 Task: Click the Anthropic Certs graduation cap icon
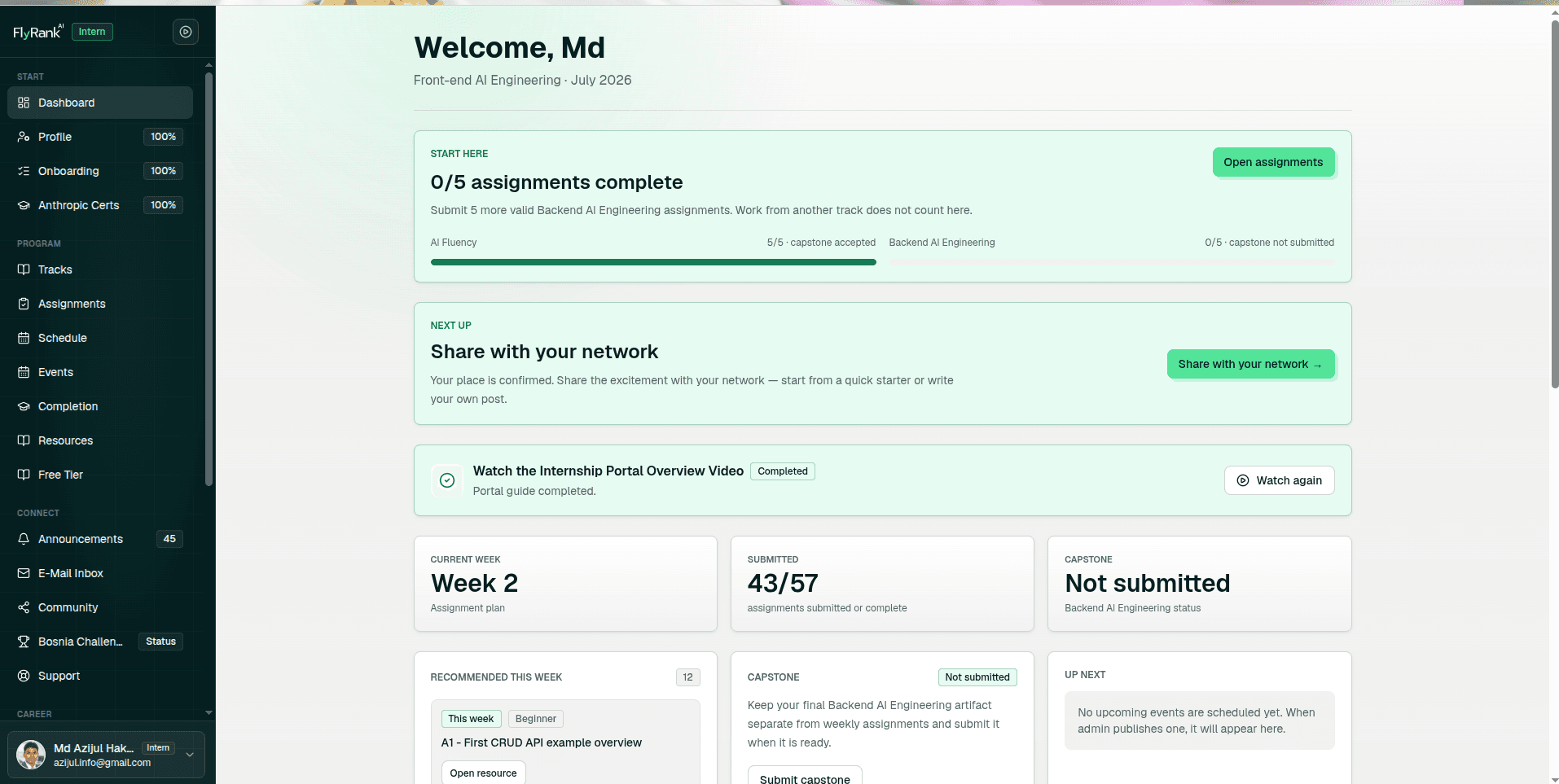tap(24, 205)
